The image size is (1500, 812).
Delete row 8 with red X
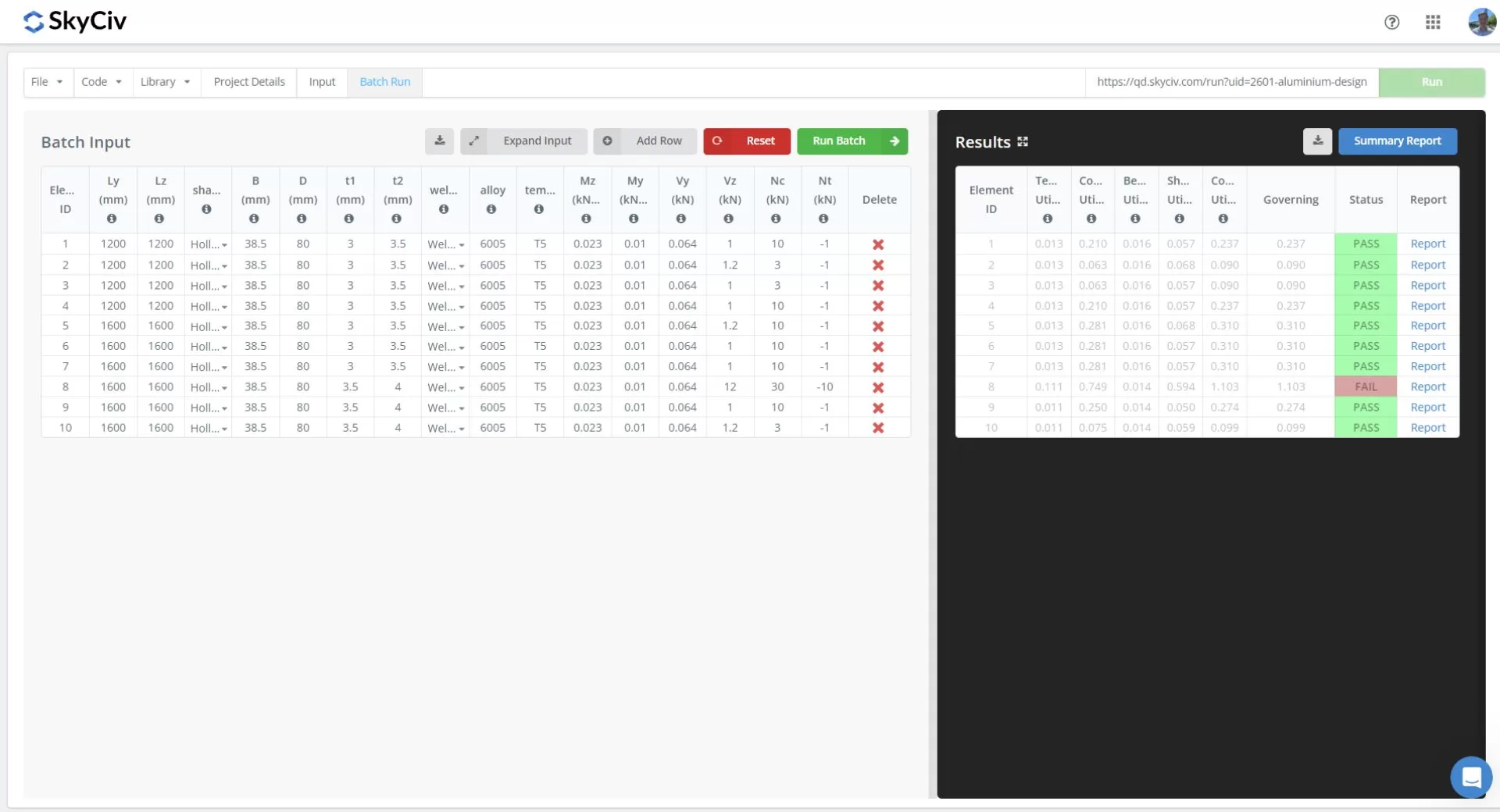(878, 387)
